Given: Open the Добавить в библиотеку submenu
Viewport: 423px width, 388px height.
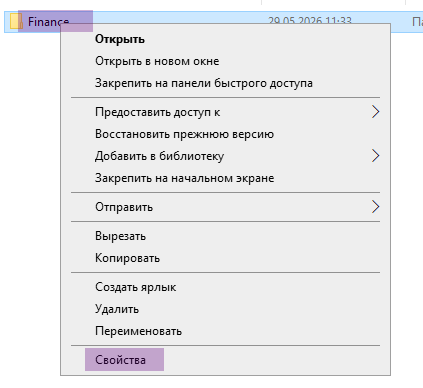Looking at the screenshot, I should point(225,156).
